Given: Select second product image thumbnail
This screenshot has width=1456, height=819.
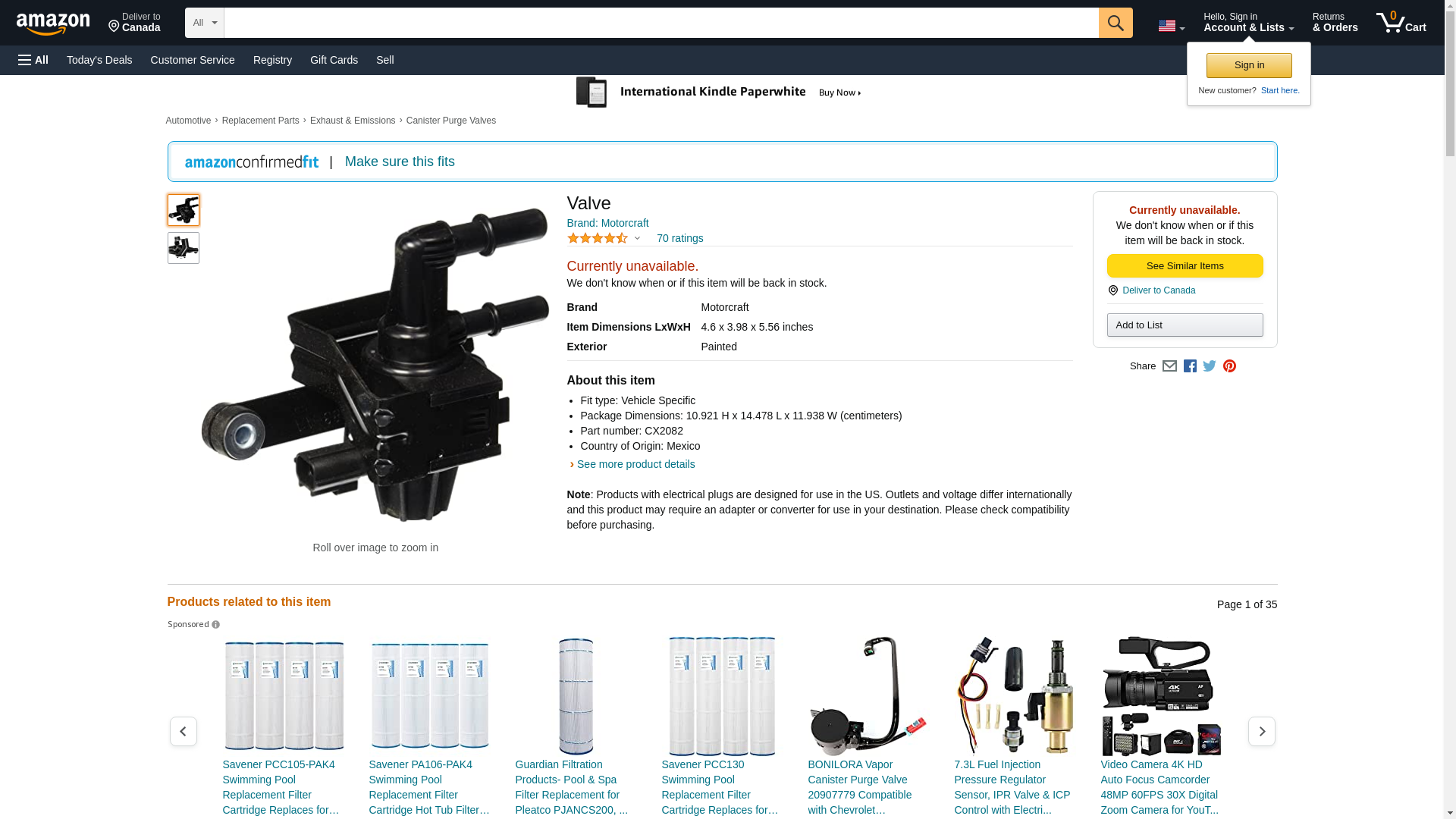Looking at the screenshot, I should [183, 248].
